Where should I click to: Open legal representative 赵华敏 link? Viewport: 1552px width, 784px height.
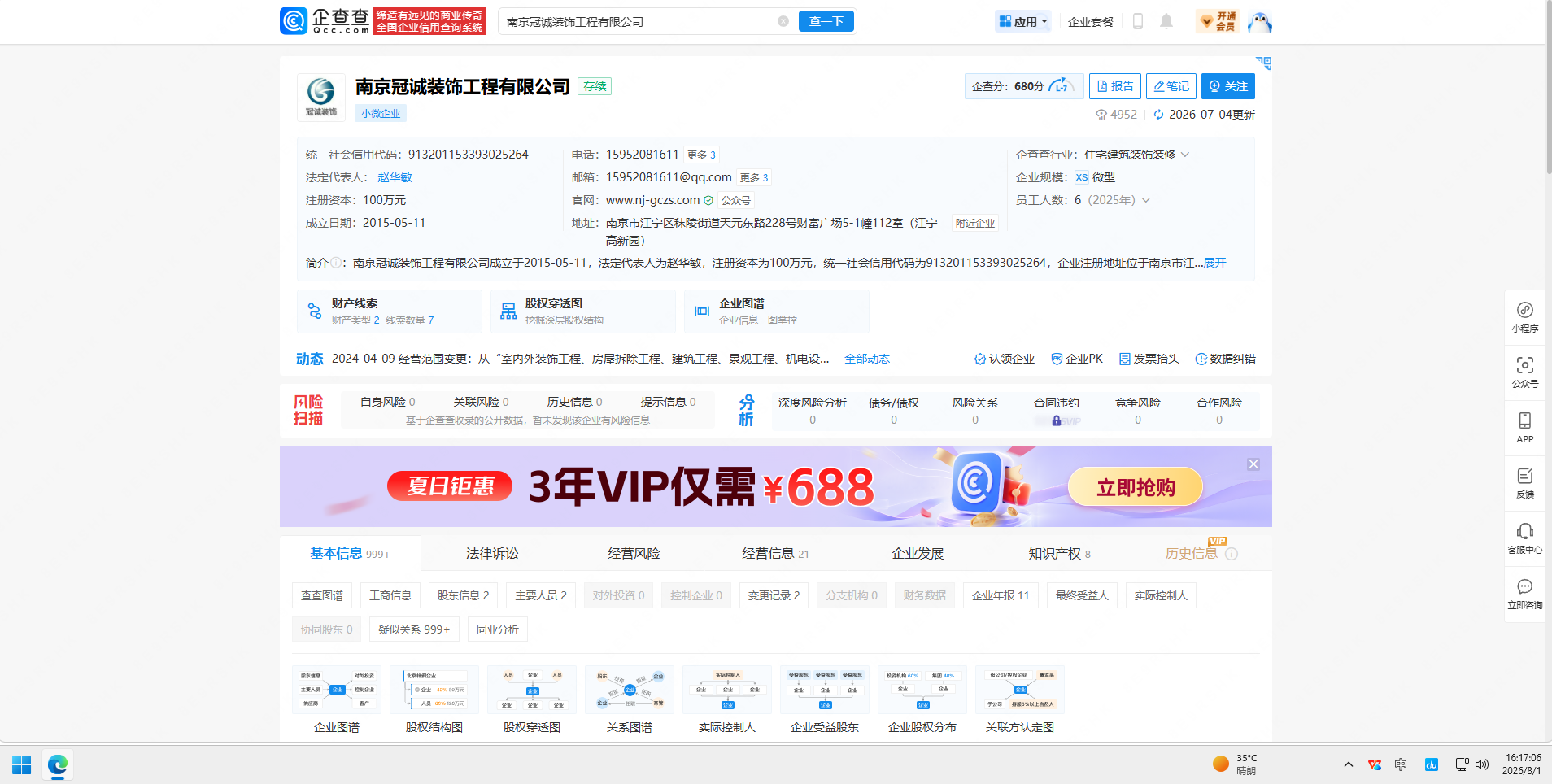395,177
